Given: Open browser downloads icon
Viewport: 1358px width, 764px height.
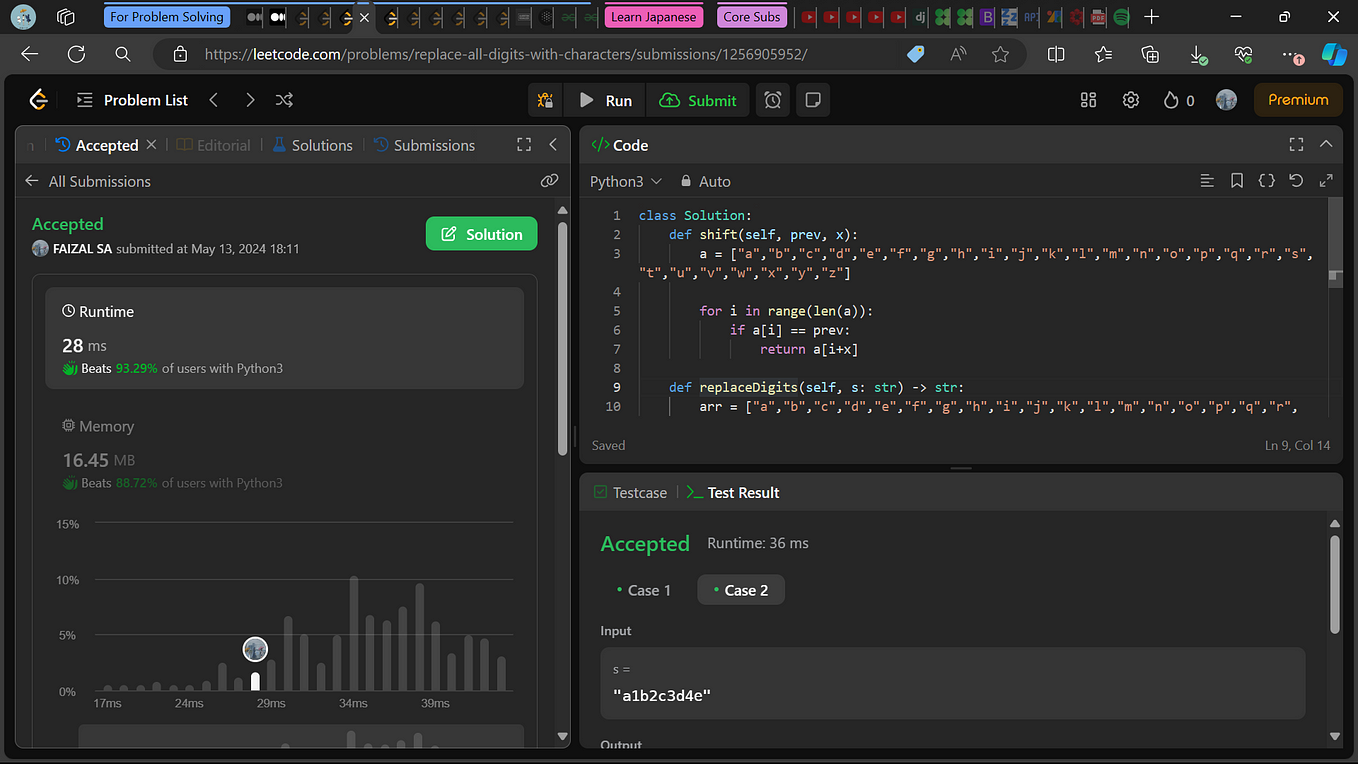Looking at the screenshot, I should coord(1197,54).
